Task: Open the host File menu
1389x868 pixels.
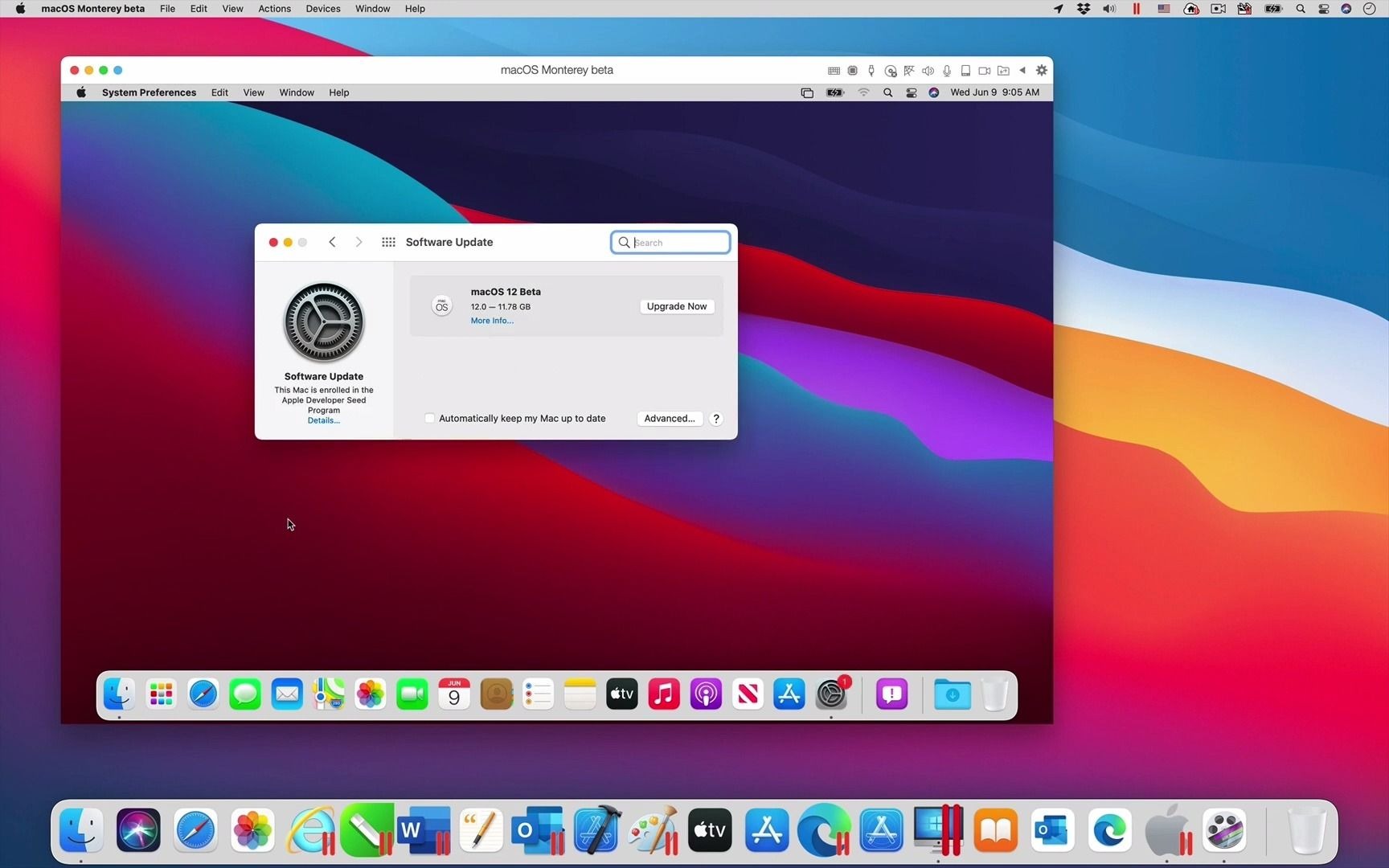Action: pos(167,9)
